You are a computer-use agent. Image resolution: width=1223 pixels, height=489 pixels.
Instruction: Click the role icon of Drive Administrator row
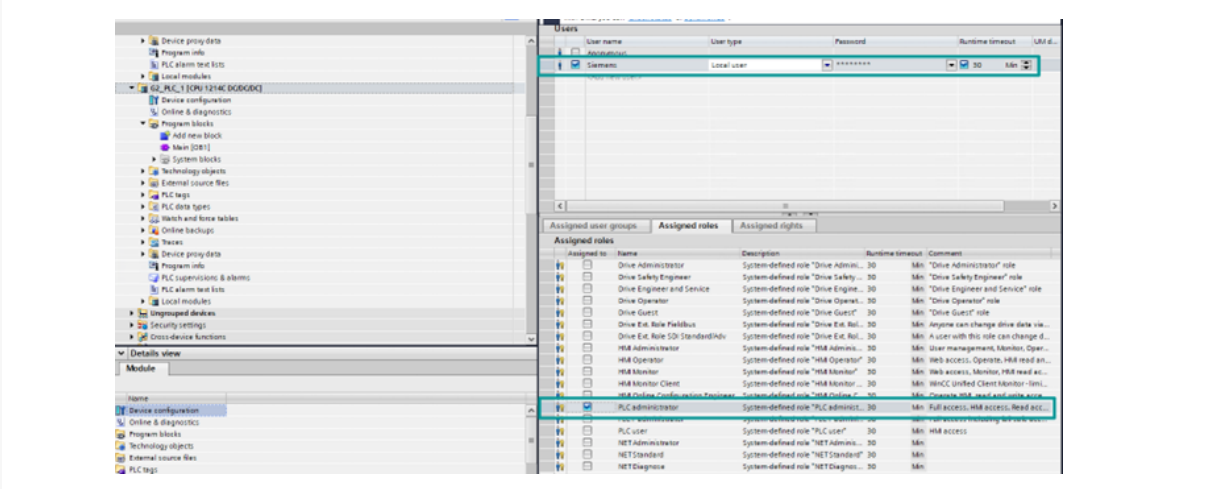(559, 265)
